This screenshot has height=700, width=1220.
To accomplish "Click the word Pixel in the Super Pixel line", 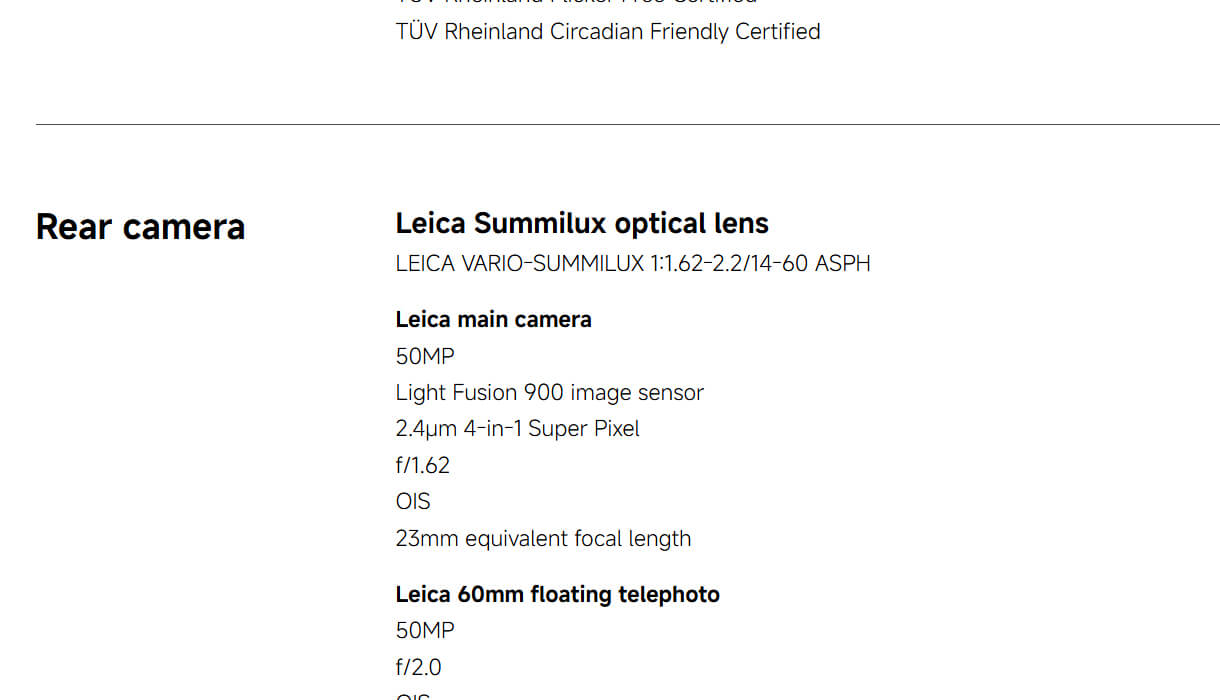I will point(617,429).
